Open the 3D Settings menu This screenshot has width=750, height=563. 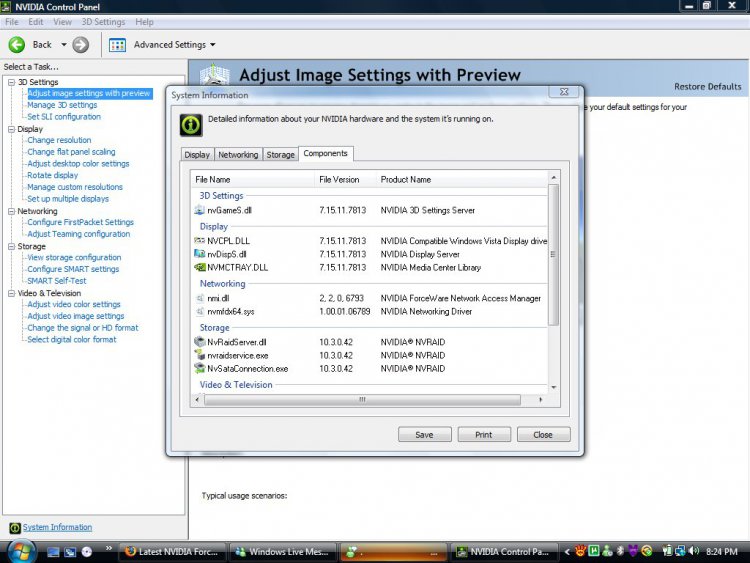pyautogui.click(x=103, y=22)
